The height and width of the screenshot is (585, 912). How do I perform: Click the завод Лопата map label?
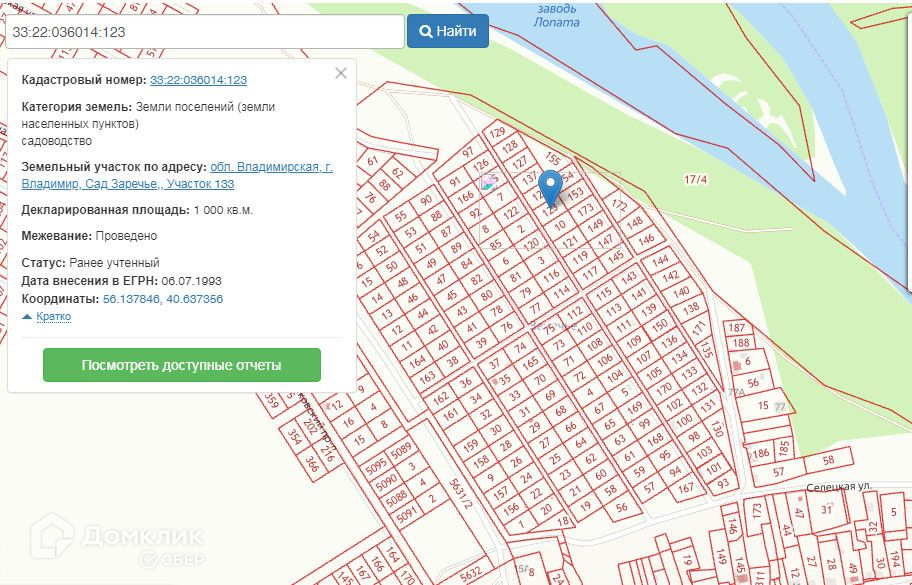click(555, 14)
